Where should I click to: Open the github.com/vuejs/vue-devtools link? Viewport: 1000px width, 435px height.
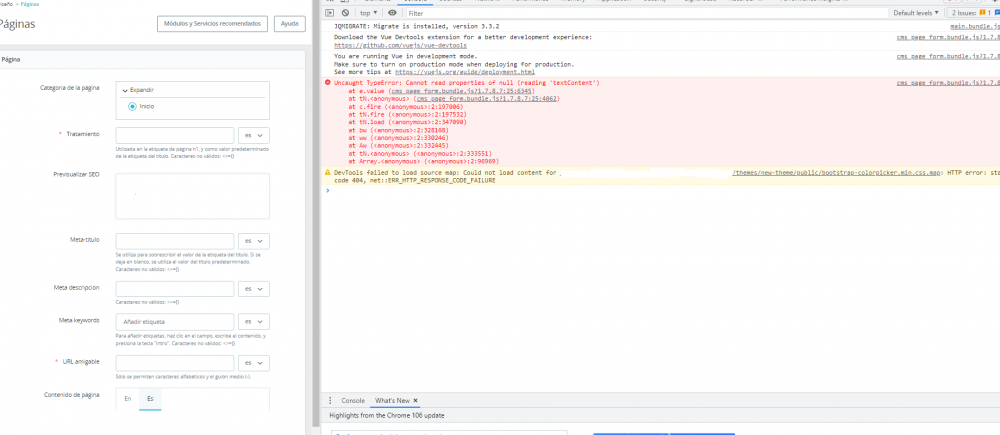[401, 45]
